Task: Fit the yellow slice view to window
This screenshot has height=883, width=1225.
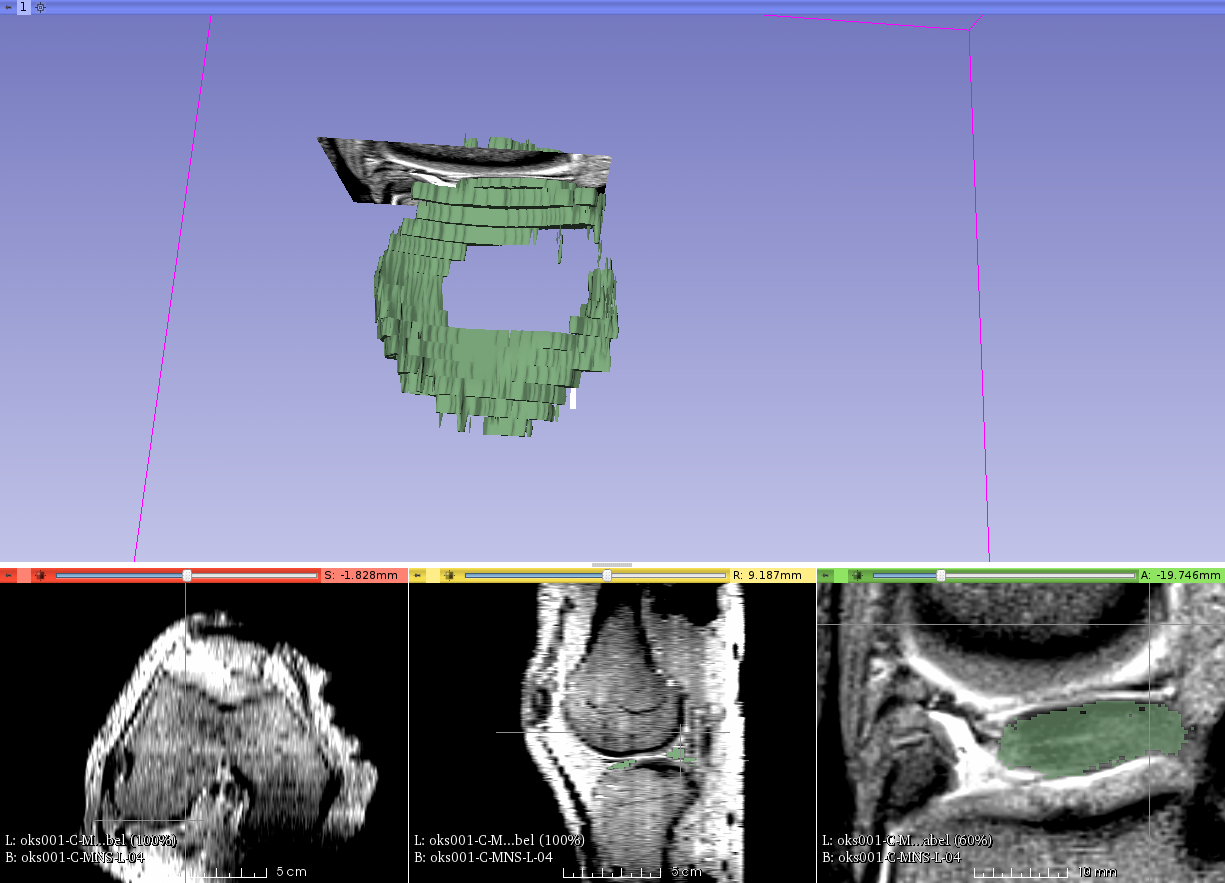Action: (448, 576)
